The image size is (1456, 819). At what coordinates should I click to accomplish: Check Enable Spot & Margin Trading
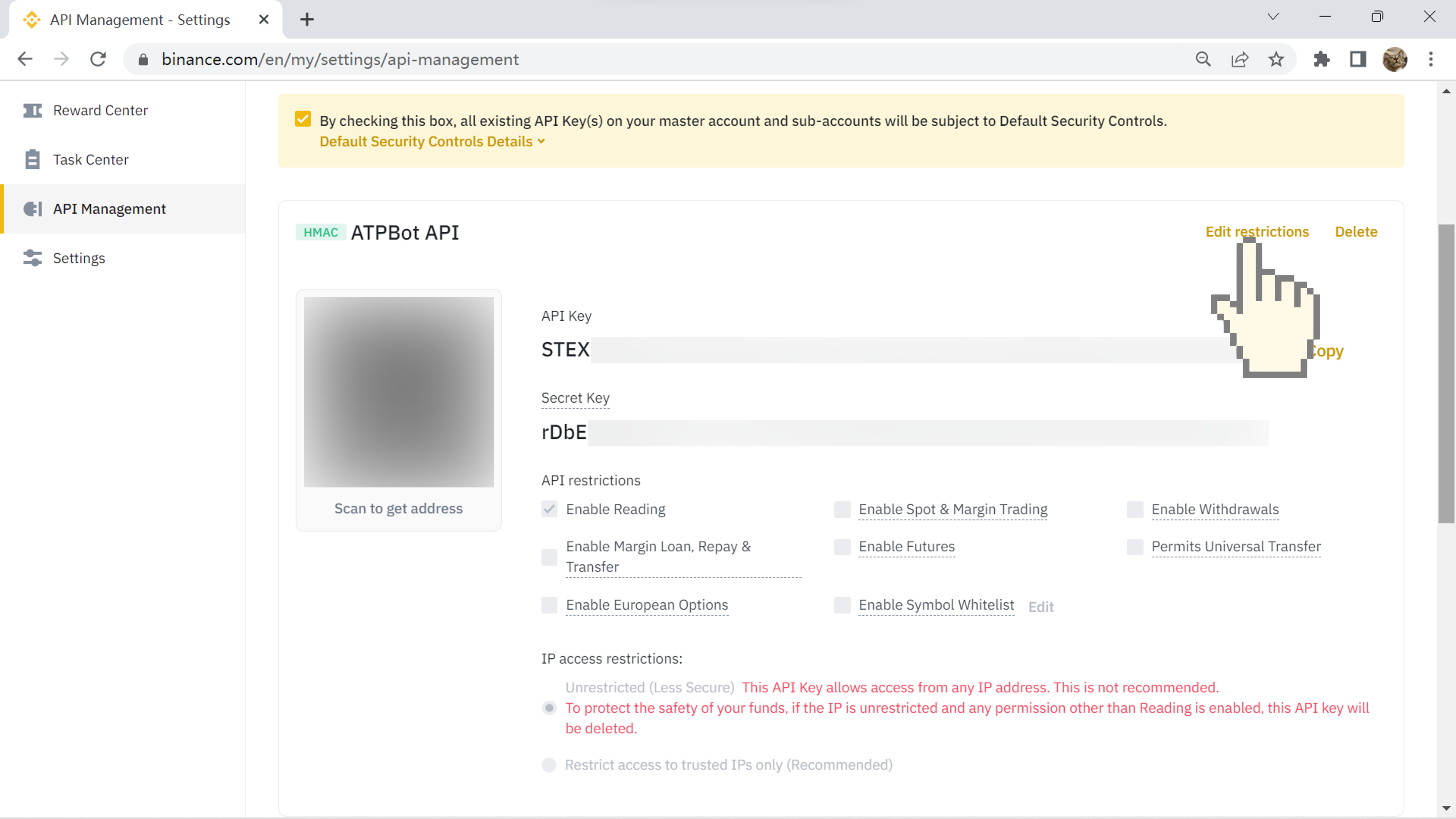point(842,509)
